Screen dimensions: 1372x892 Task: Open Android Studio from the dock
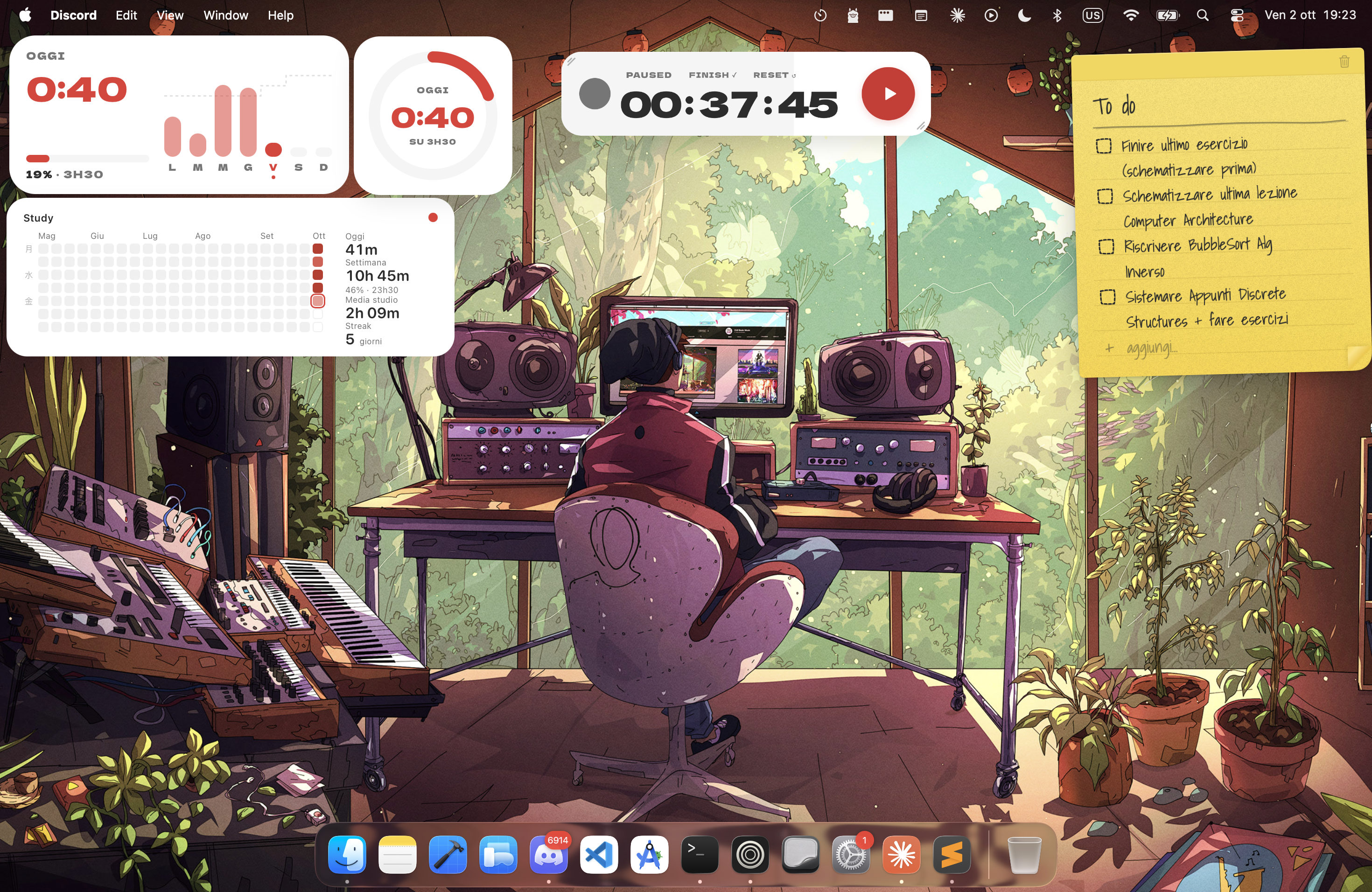point(649,855)
